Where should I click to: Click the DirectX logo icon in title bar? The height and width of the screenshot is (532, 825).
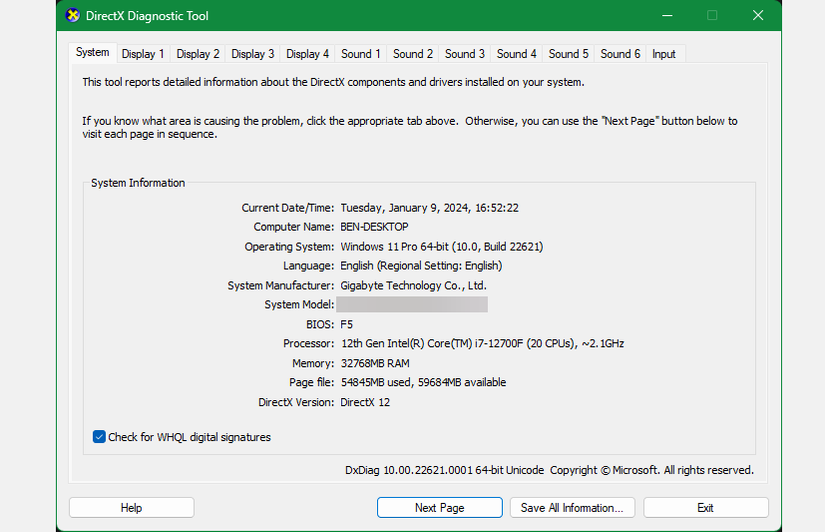click(73, 15)
